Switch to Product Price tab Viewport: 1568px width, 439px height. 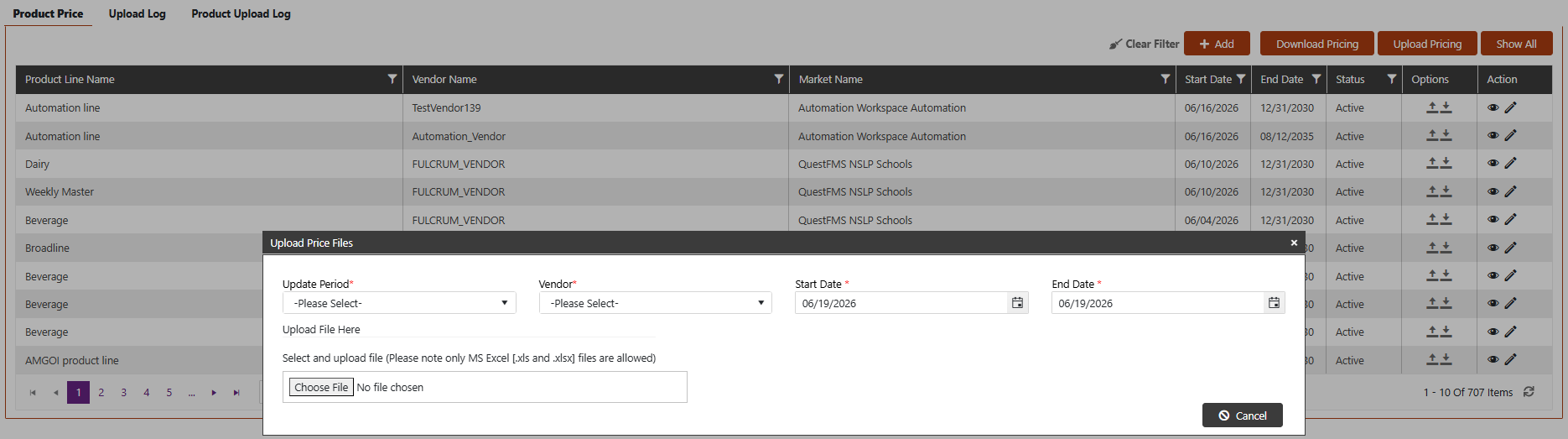pos(48,13)
